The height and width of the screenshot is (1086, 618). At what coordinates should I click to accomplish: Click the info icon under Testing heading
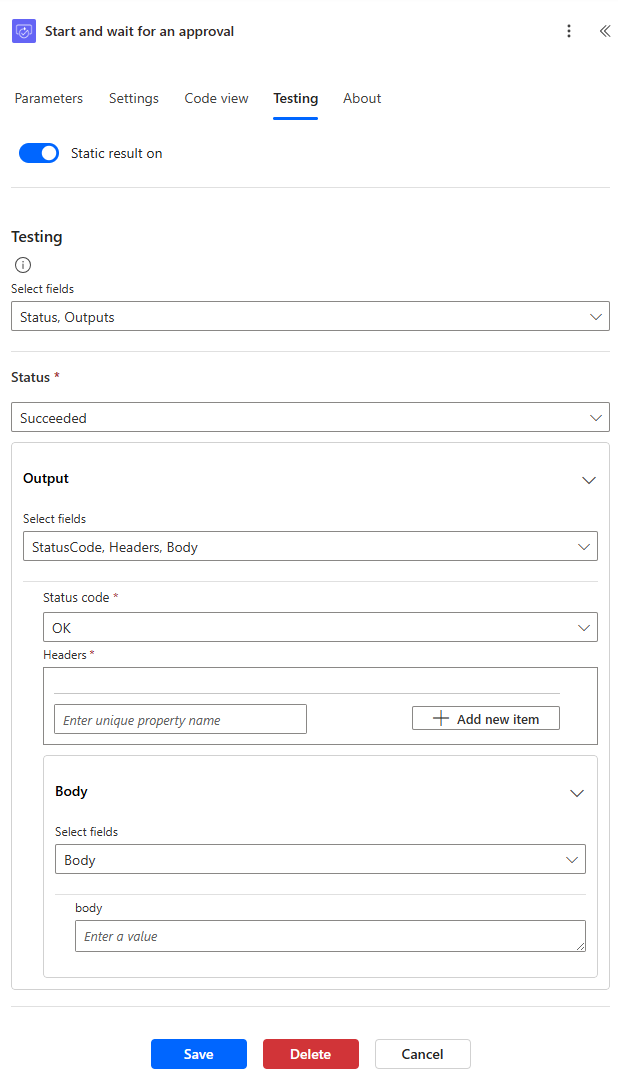click(22, 264)
